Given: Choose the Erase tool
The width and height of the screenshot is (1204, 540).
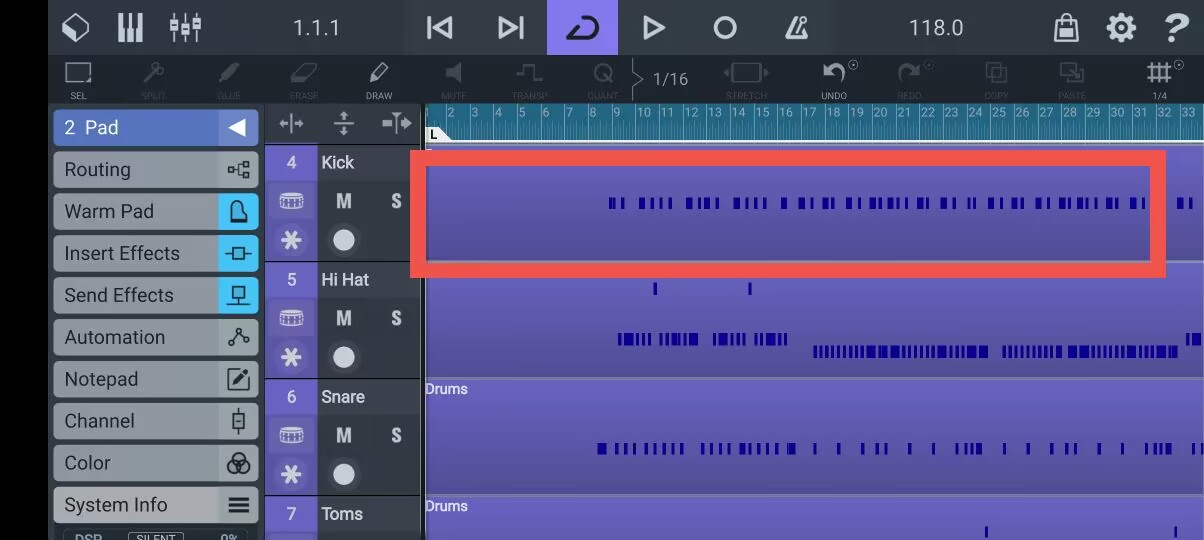Looking at the screenshot, I should tap(304, 79).
